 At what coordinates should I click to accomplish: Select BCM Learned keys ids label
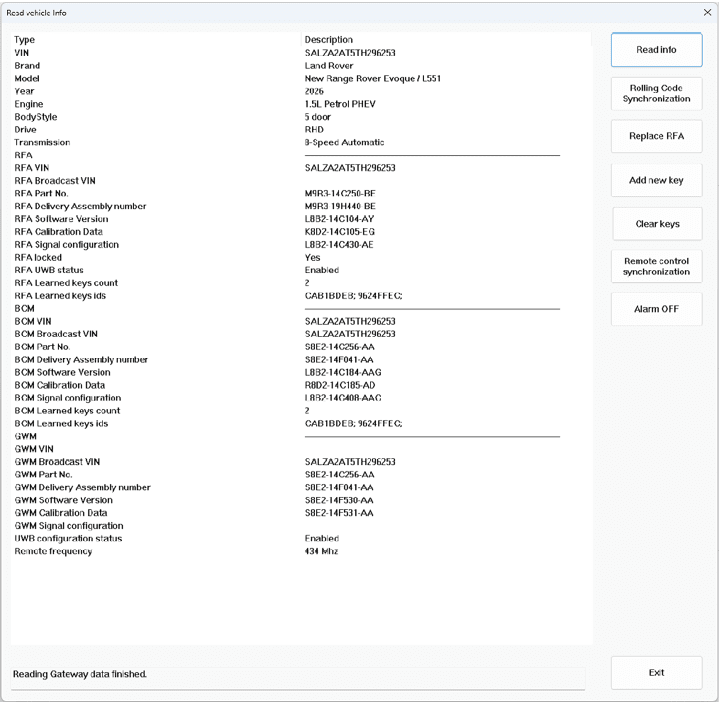[61, 424]
